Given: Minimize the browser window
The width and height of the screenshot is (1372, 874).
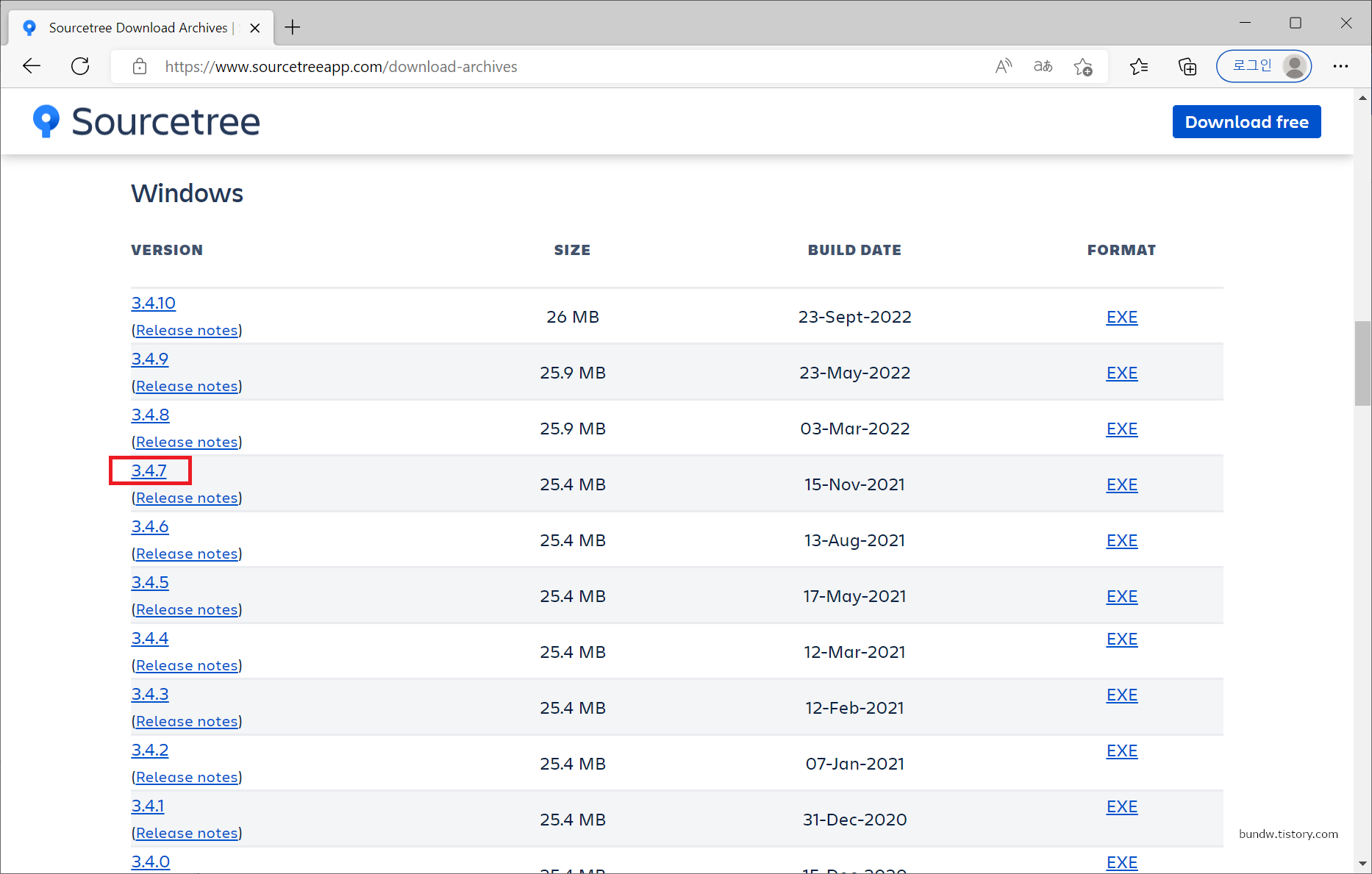Looking at the screenshot, I should click(x=1245, y=23).
